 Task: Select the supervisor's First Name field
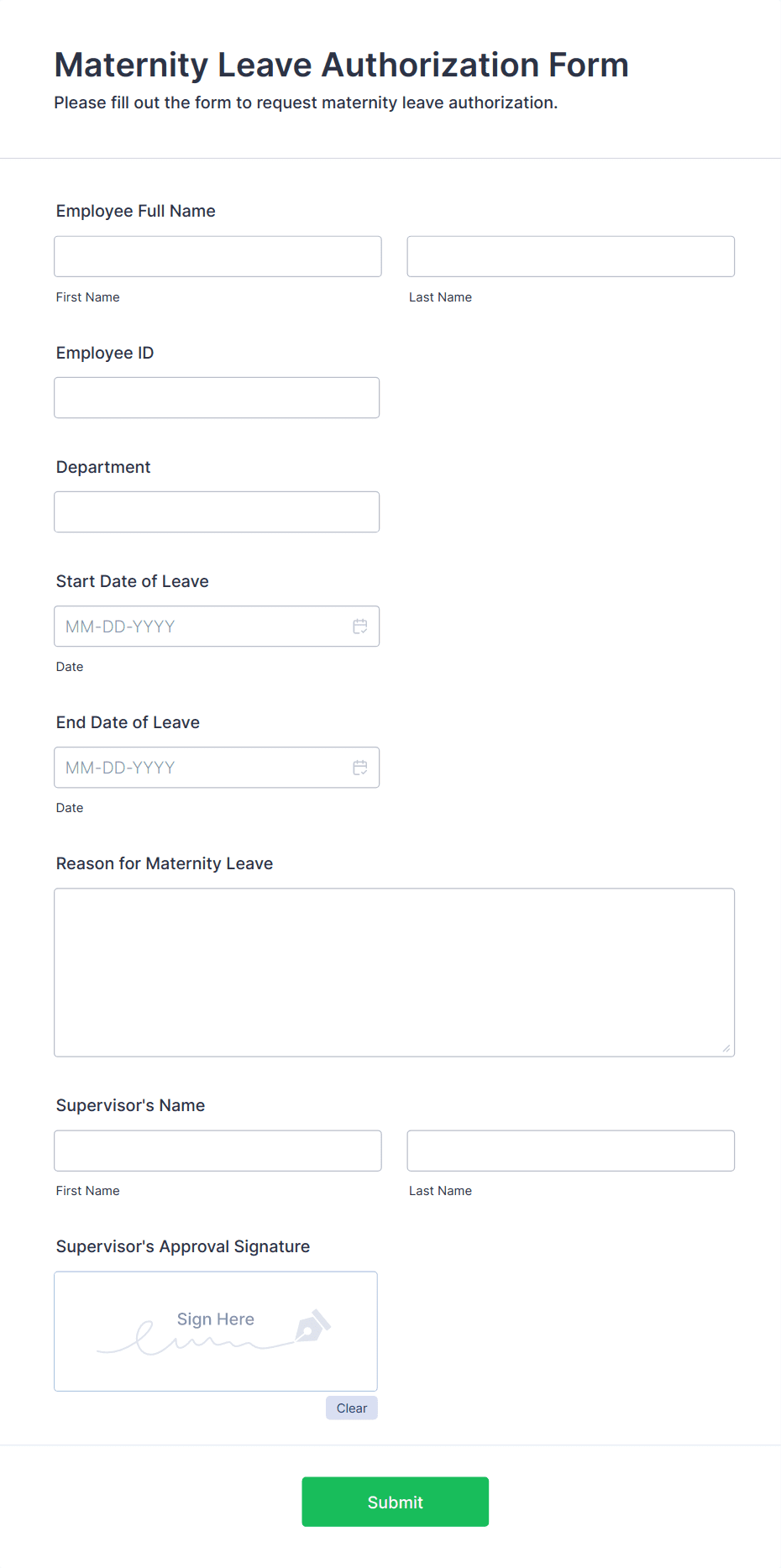pyautogui.click(x=218, y=1151)
